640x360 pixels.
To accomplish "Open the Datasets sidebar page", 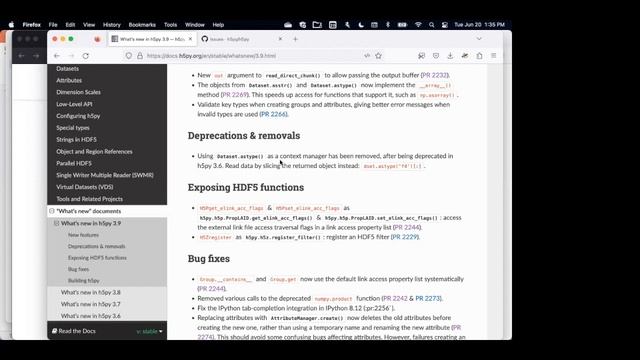I will [x=67, y=69].
